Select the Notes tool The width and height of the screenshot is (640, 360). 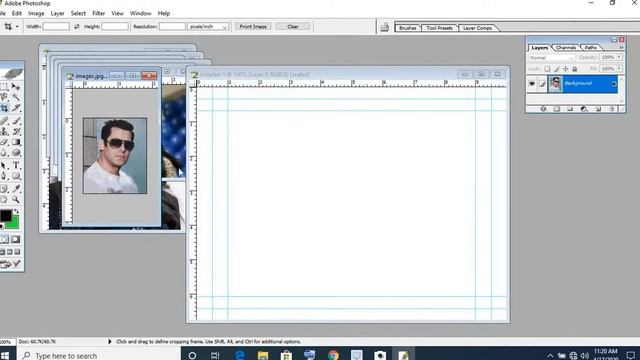pos(4,189)
